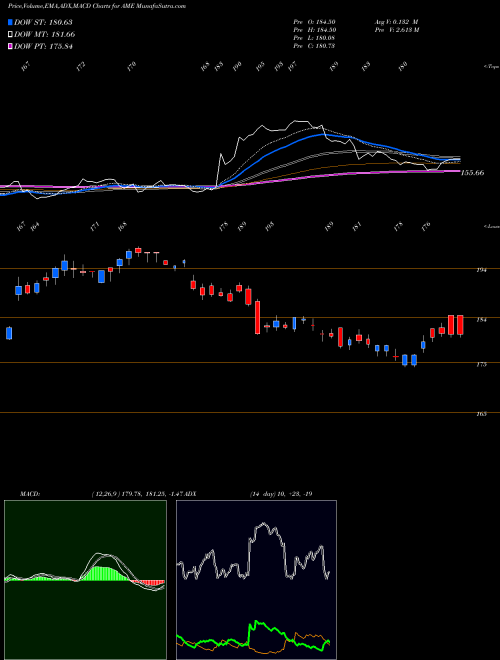Click the 'Pre H: 184.50' high value
The width and height of the screenshot is (500, 660).
click(x=314, y=30)
